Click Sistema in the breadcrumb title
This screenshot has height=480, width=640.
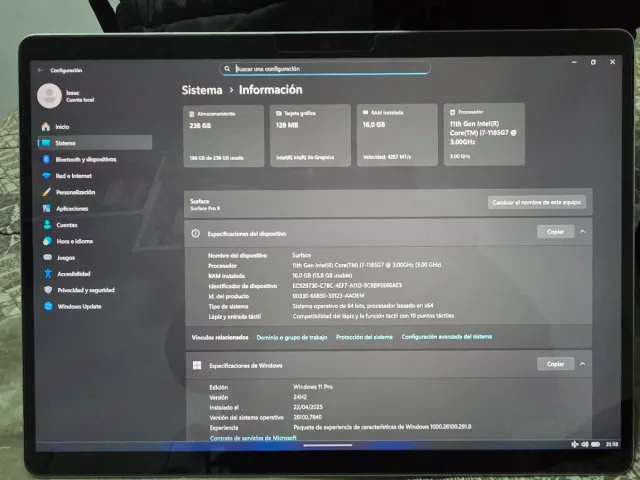[203, 90]
